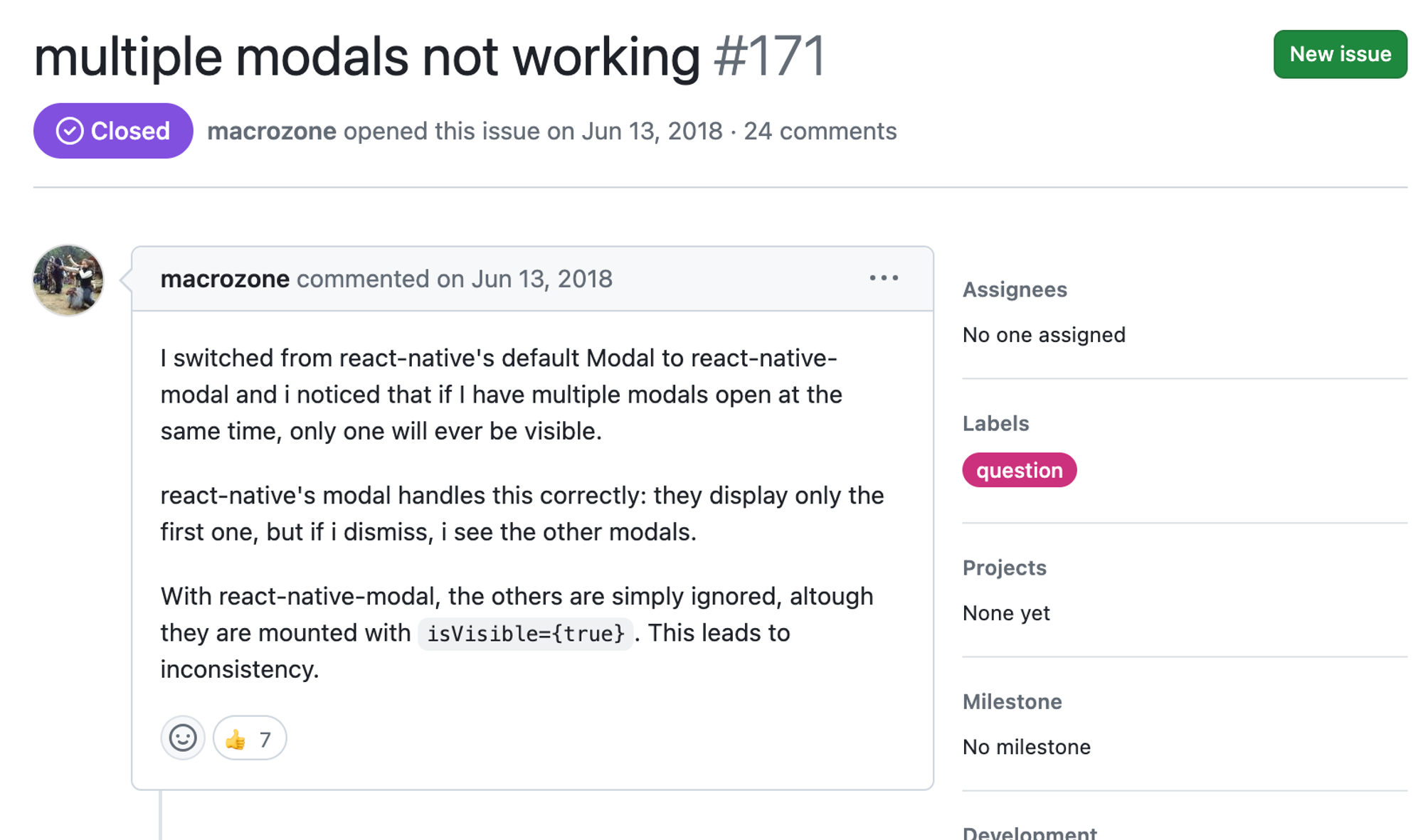The image size is (1423, 840).
Task: Click the 24 comments count text
Action: pyautogui.click(x=820, y=131)
